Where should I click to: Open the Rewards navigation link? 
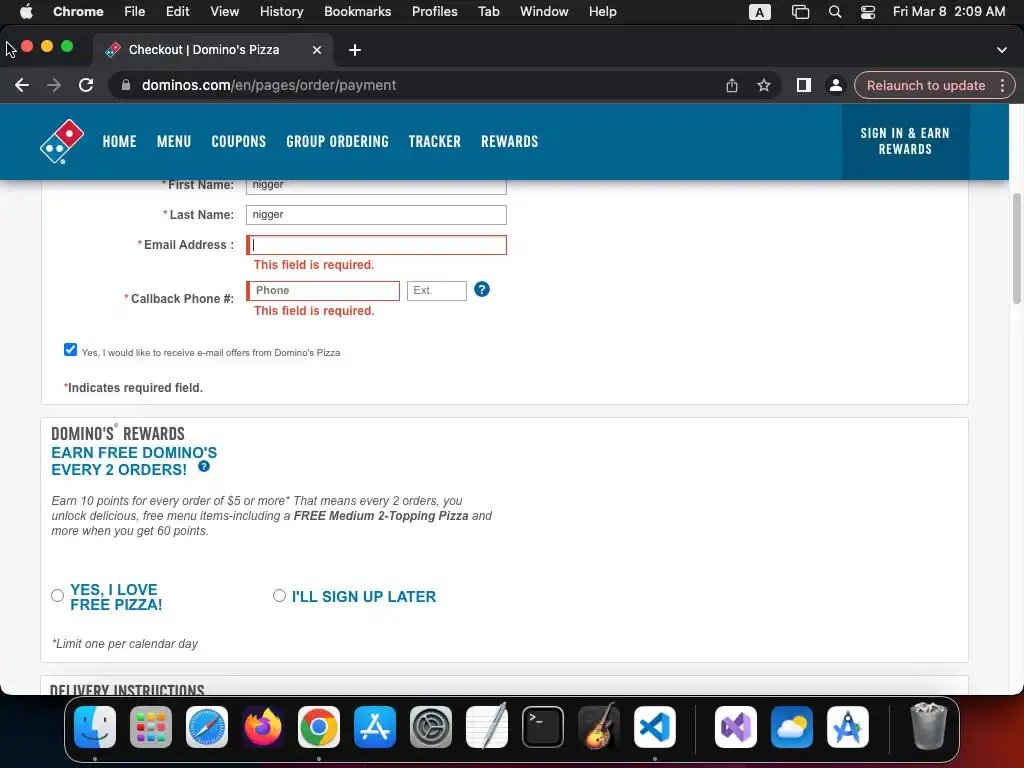(x=509, y=142)
